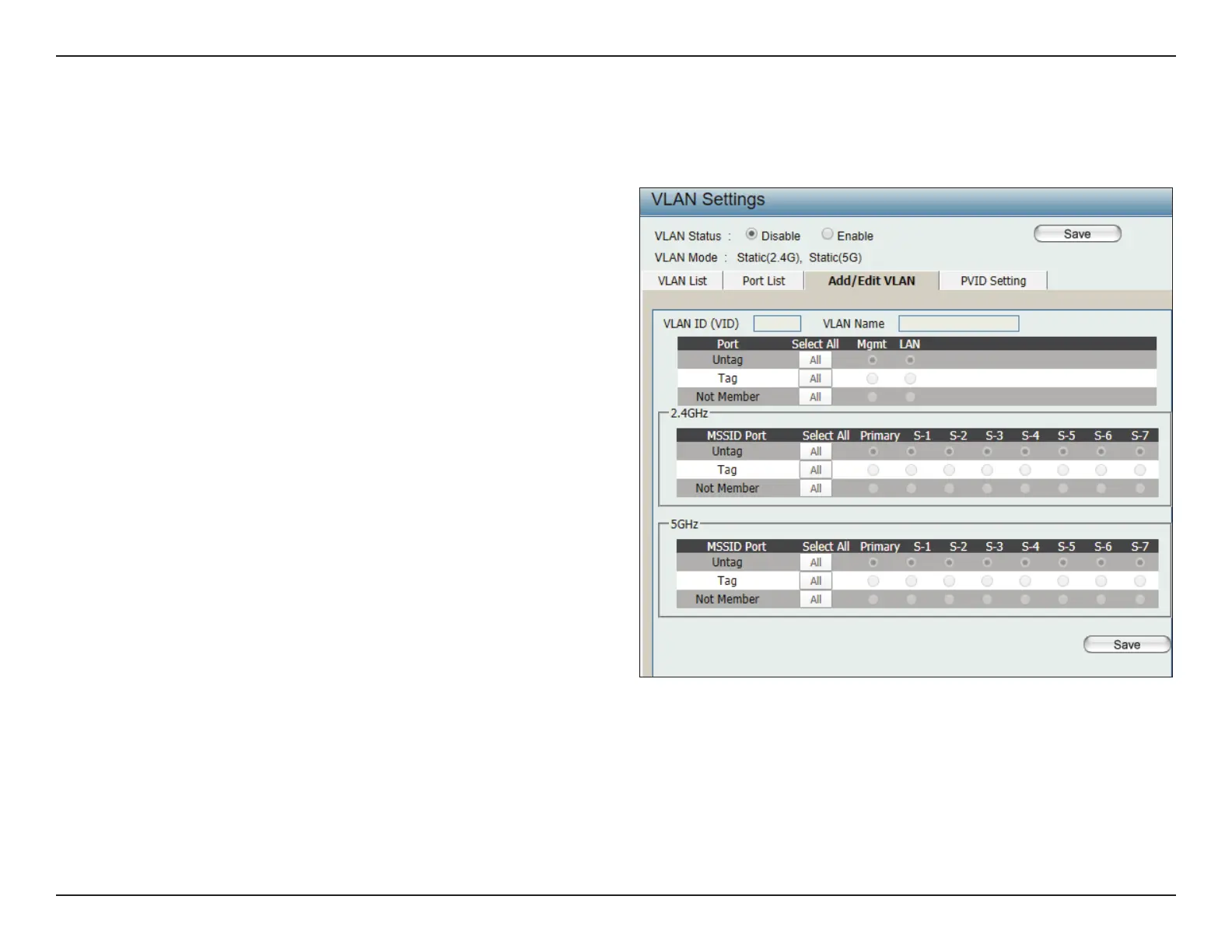Set the LAN port to Not Member
This screenshot has width=1232, height=952.
pos(910,397)
